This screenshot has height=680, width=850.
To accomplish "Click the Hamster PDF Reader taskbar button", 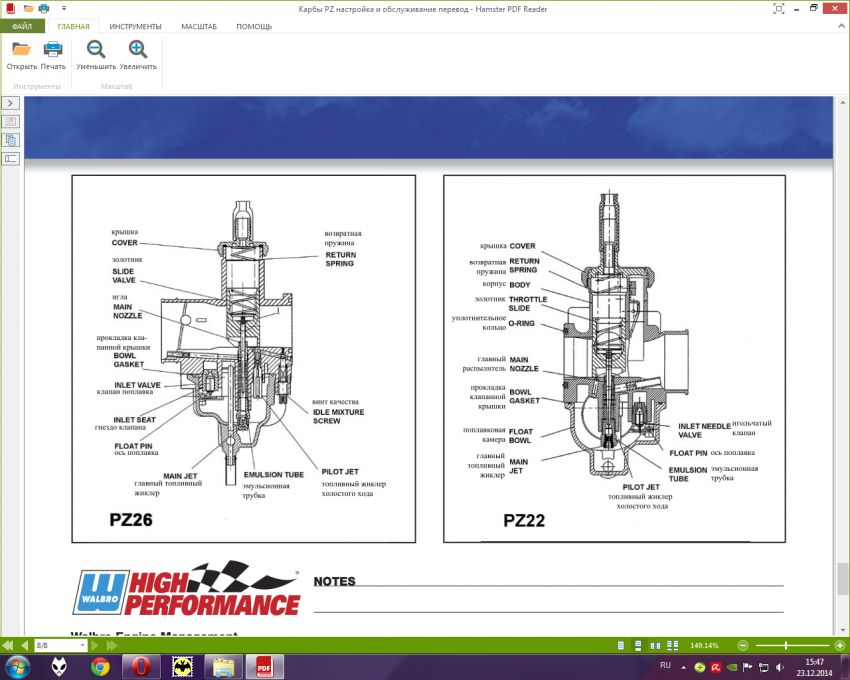I will point(264,666).
